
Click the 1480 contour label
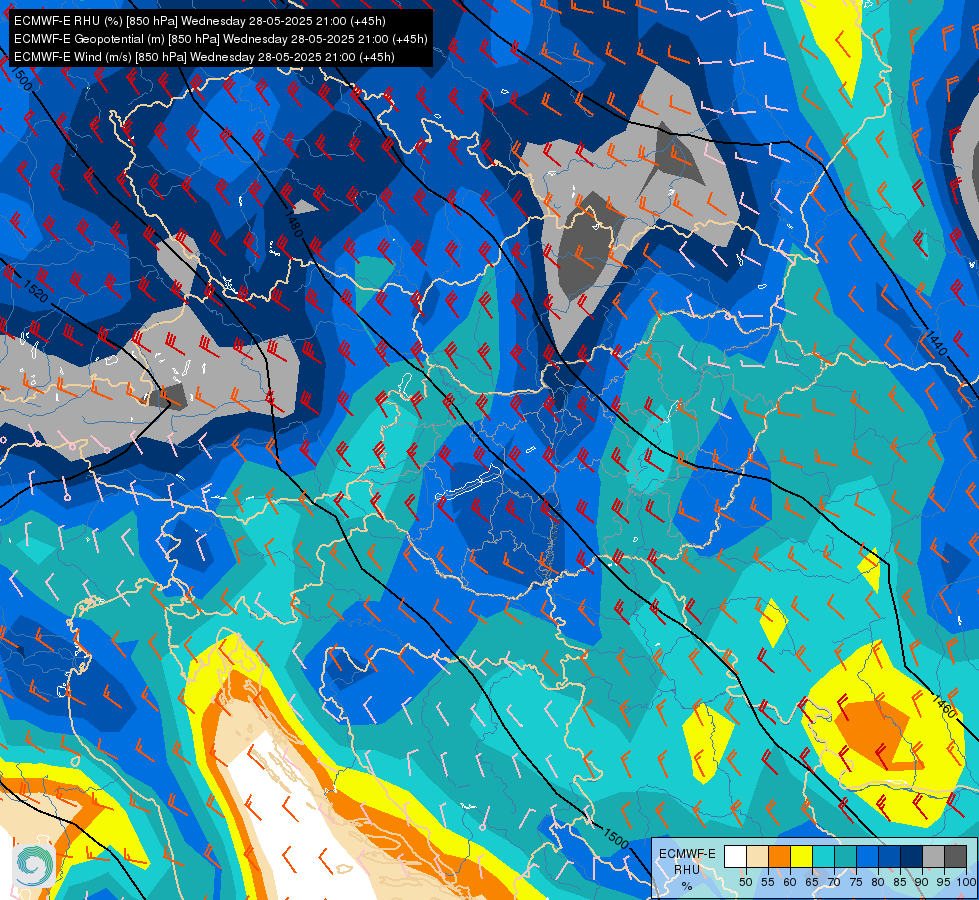click(x=293, y=225)
